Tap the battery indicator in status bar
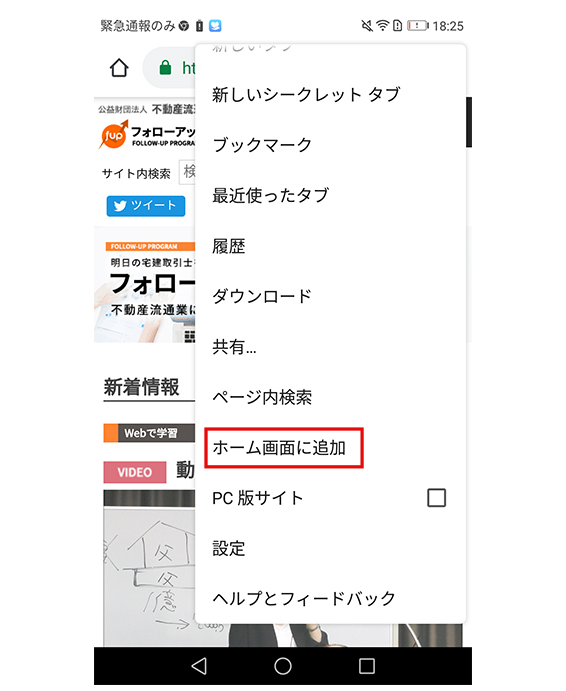Viewport: 566px width, 691px height. [417, 26]
